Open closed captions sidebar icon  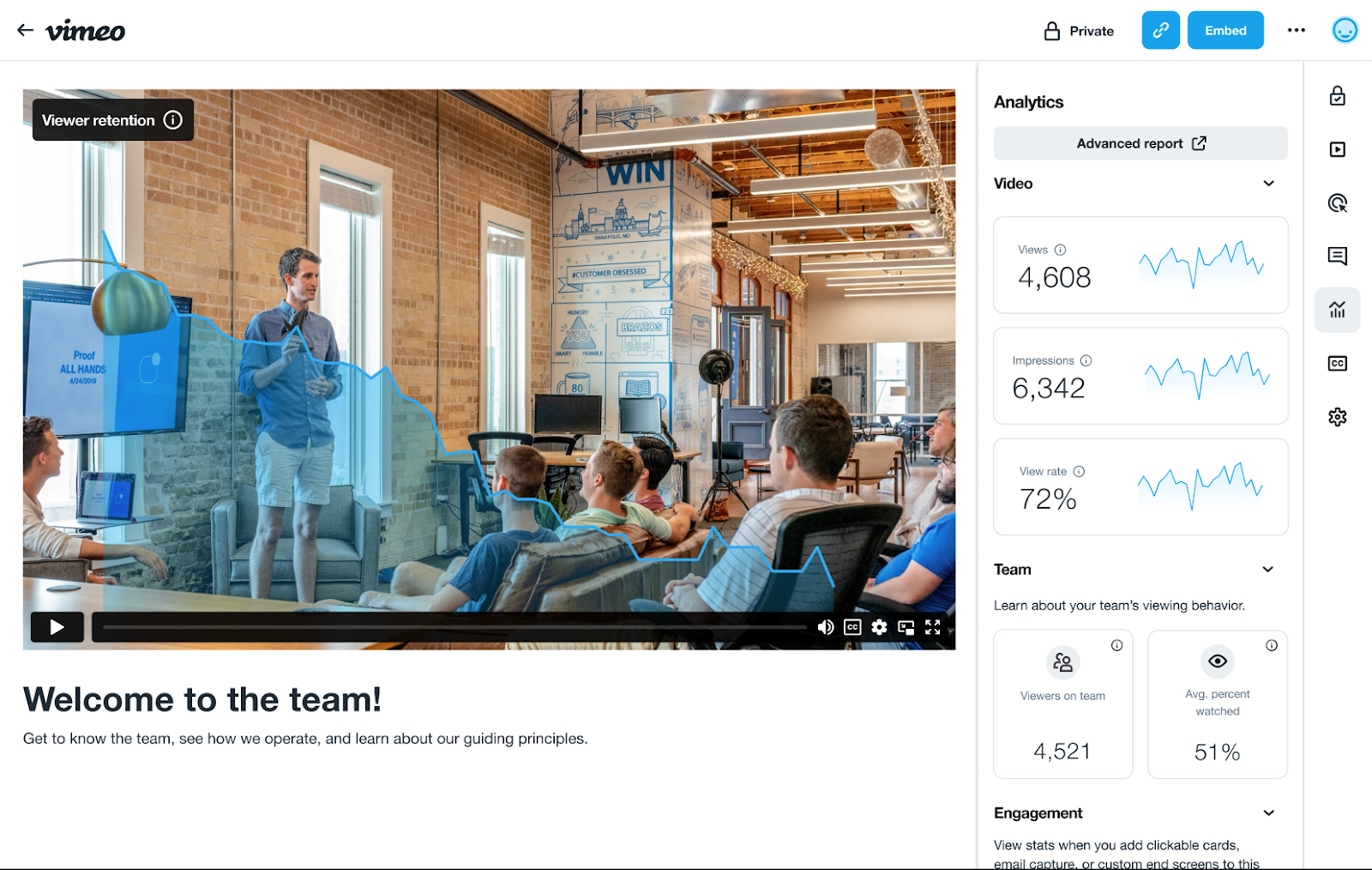click(1337, 364)
